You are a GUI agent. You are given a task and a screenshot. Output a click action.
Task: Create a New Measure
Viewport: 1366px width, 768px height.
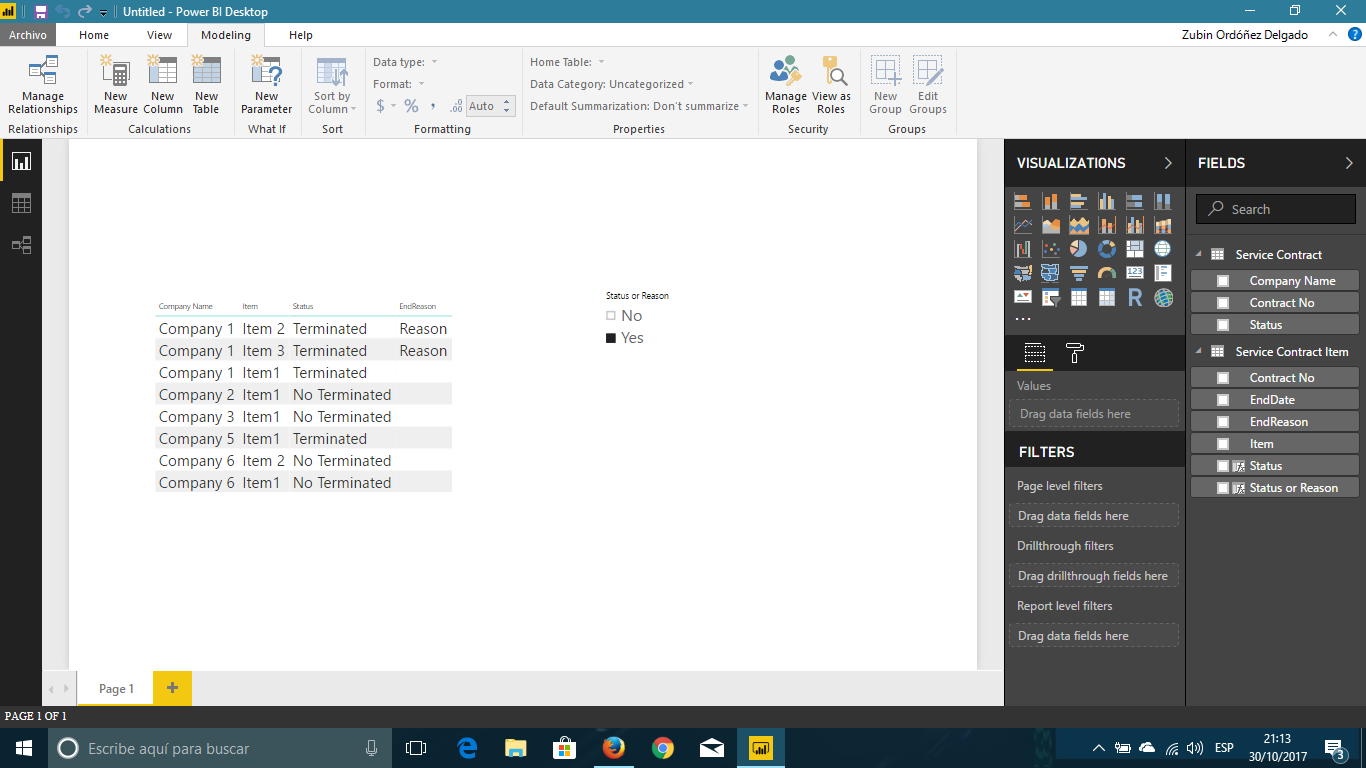[x=116, y=86]
